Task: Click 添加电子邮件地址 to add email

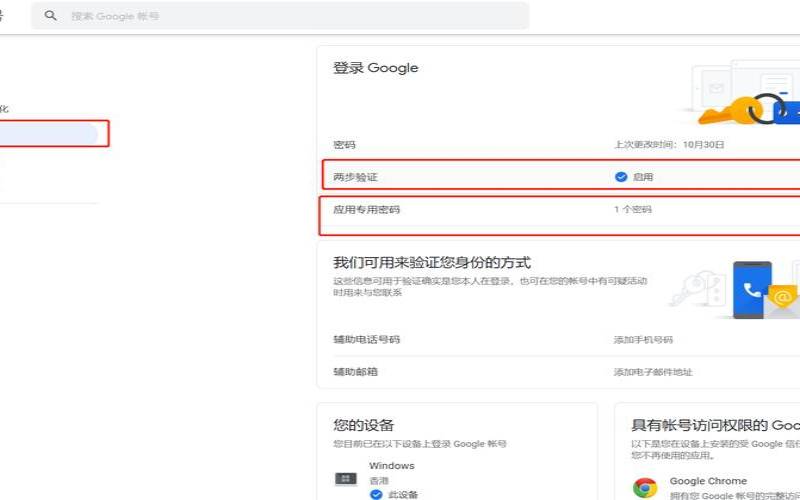Action: pos(653,372)
